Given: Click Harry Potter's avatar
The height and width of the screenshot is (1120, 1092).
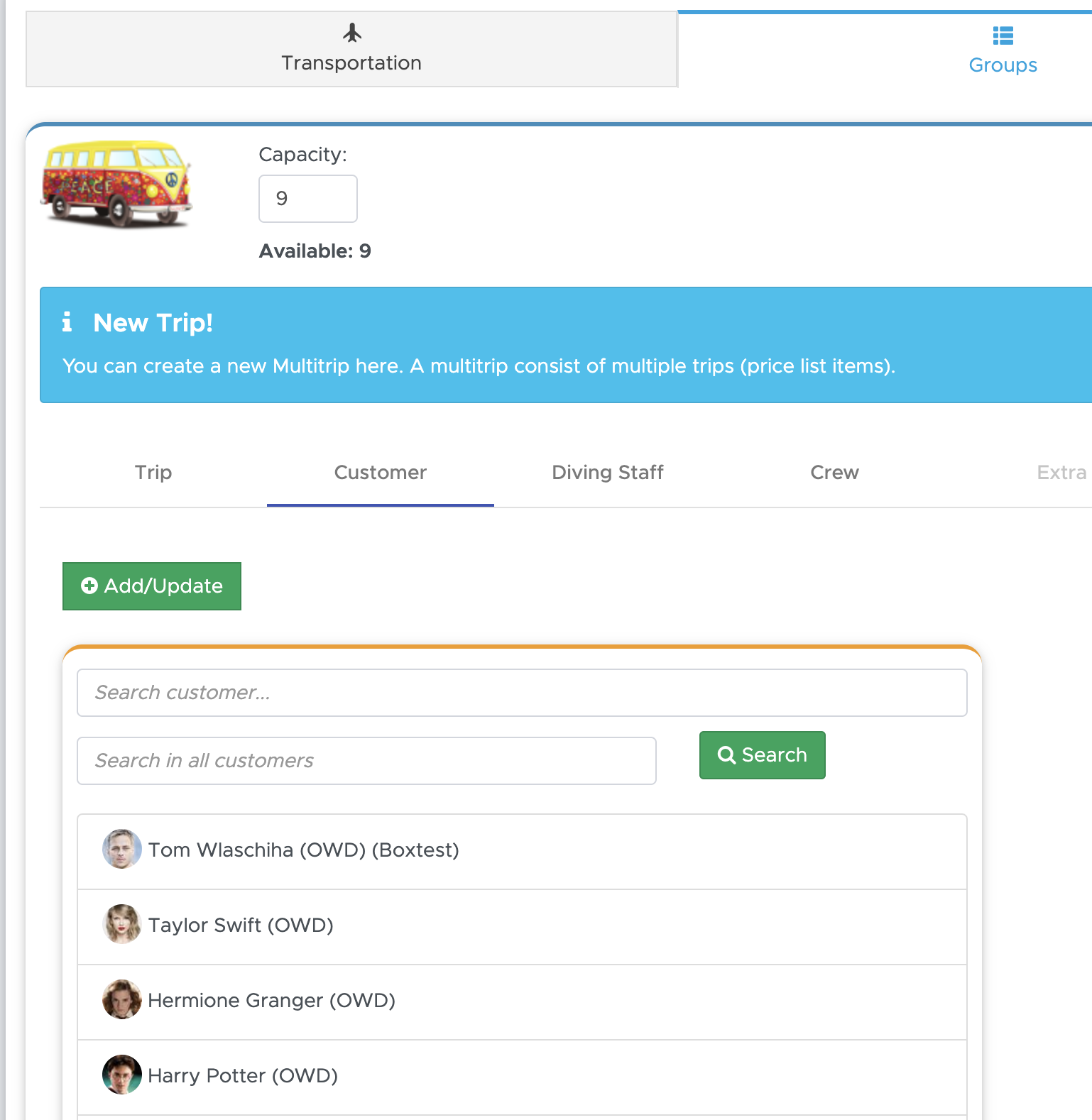Looking at the screenshot, I should [122, 1075].
